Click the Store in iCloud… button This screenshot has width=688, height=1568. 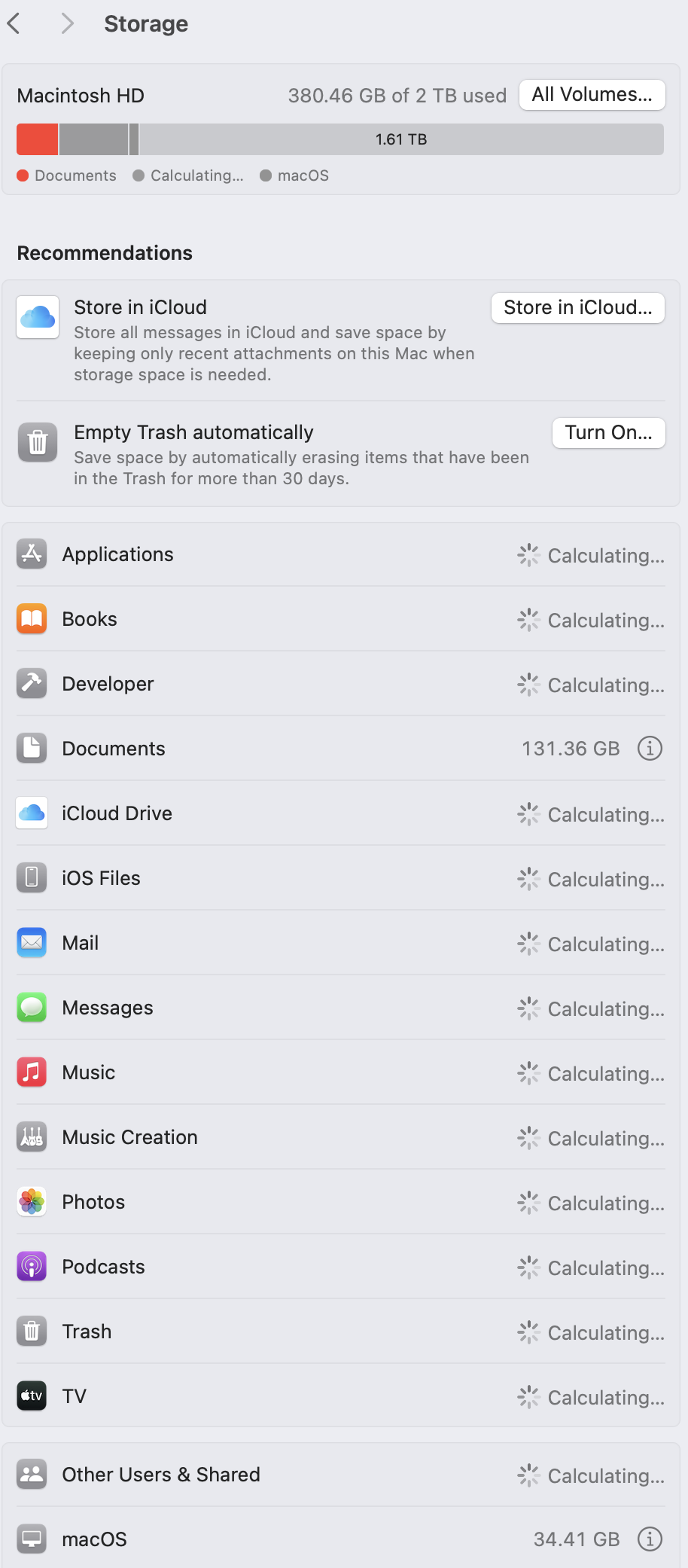578,308
